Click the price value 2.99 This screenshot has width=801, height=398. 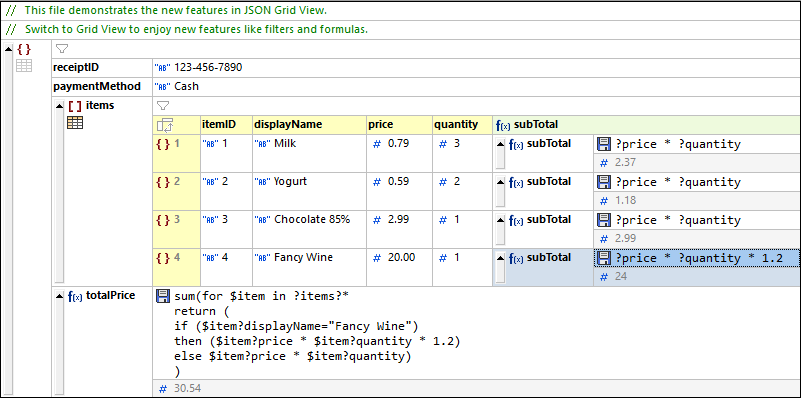pyautogui.click(x=398, y=219)
